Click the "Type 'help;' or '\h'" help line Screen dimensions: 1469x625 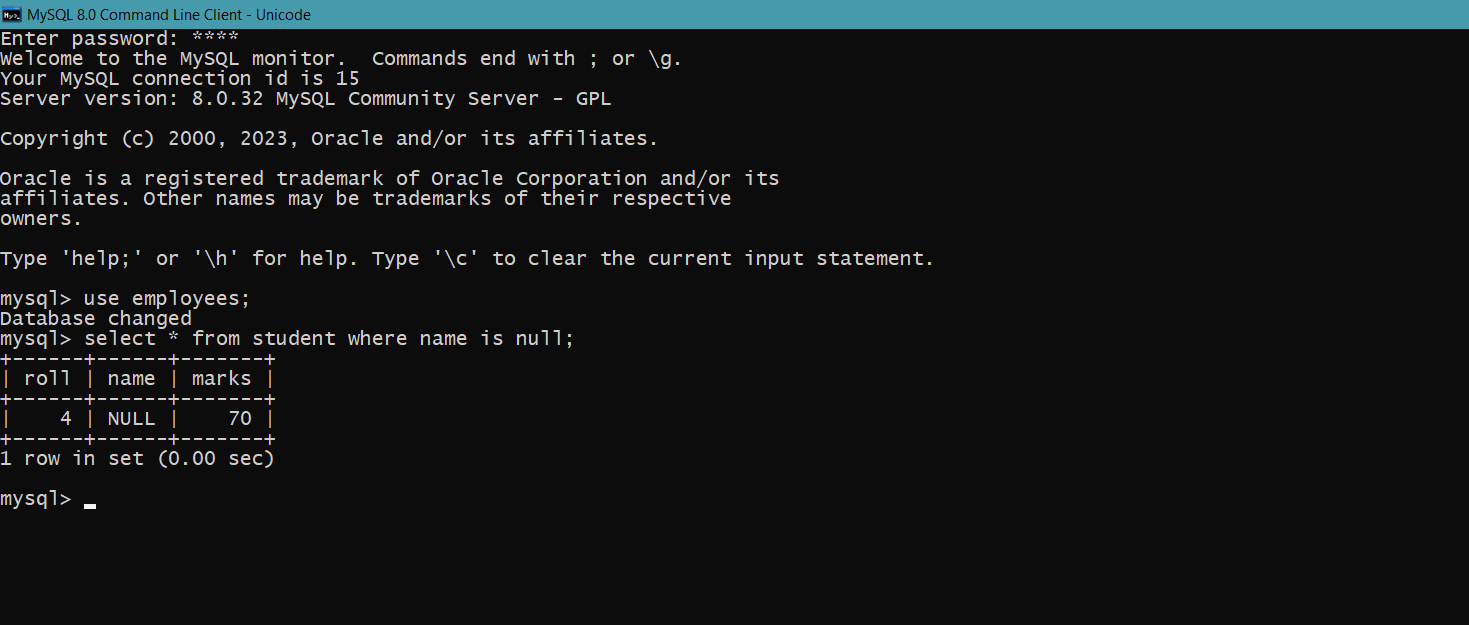point(467,259)
